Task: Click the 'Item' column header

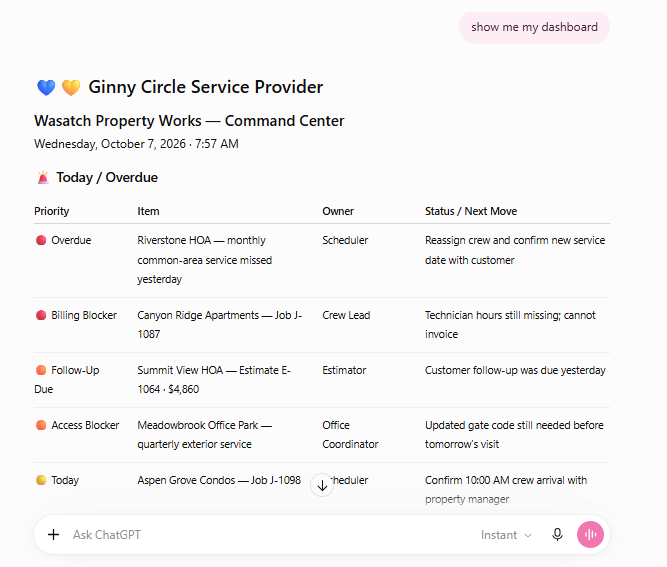Action: 148,211
